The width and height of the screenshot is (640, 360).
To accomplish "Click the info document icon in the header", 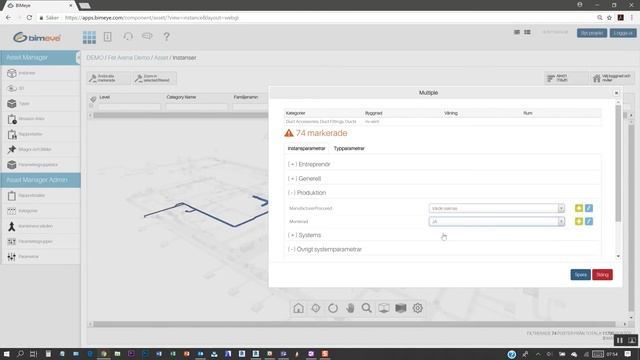I will pos(108,37).
